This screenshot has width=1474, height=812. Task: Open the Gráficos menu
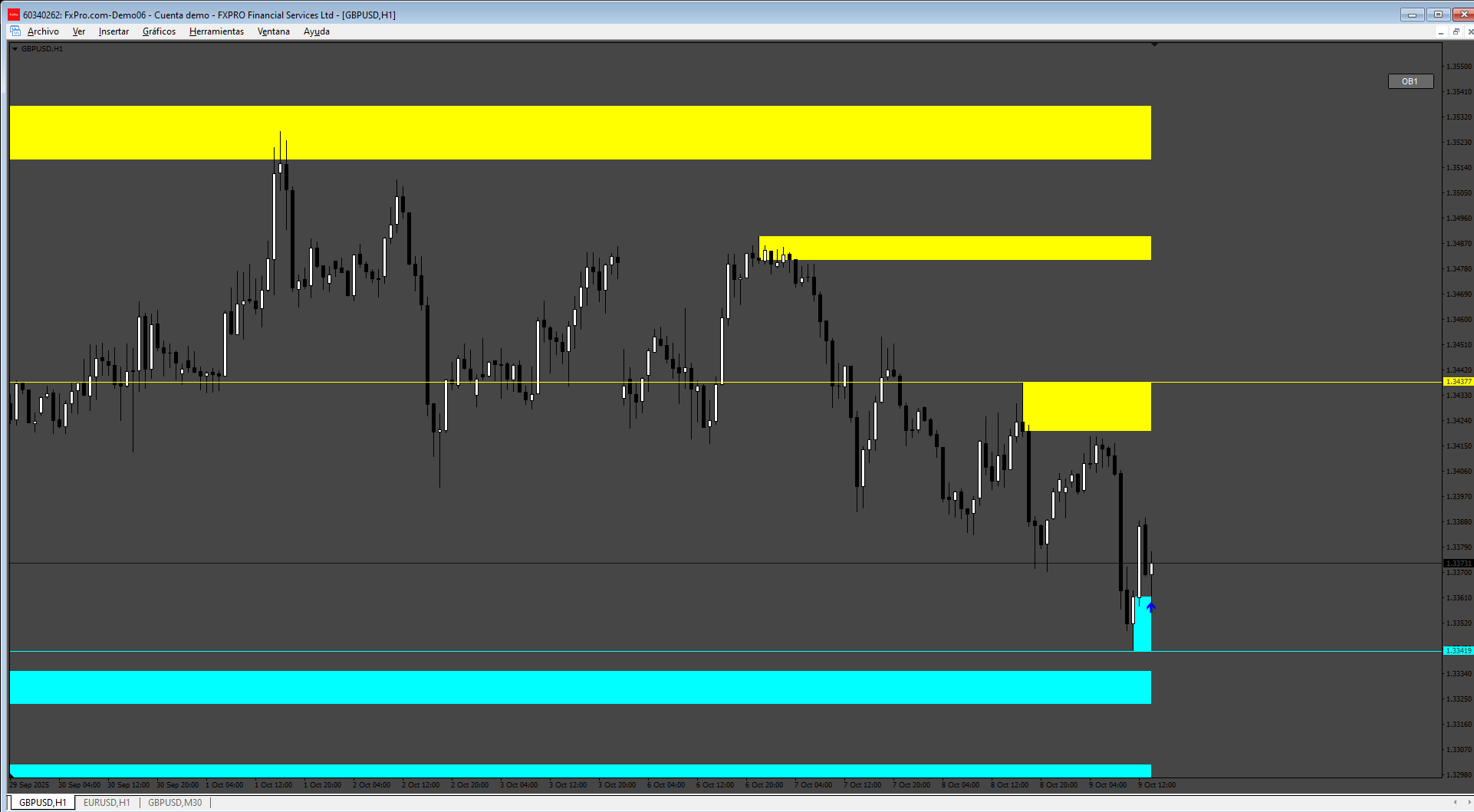click(x=159, y=31)
